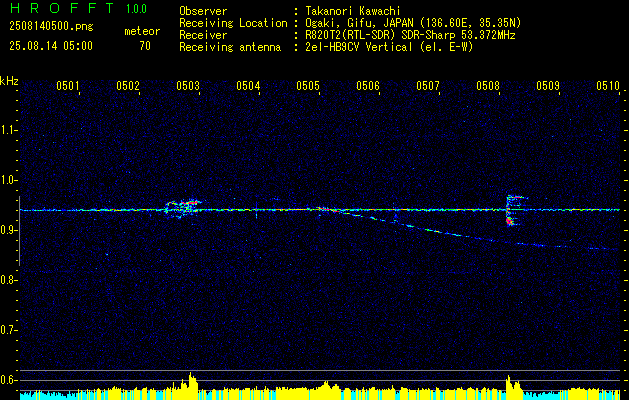This screenshot has height=400, width=629.
Task: Click the meteor count 70
Action: point(145,46)
